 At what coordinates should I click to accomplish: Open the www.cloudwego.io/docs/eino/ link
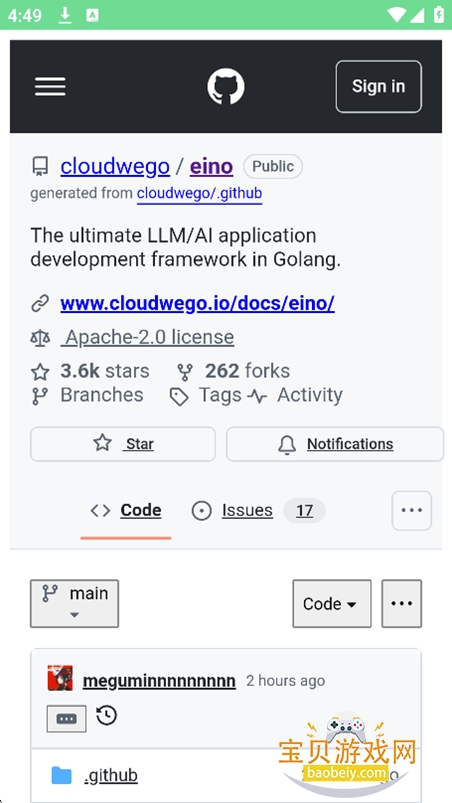point(198,304)
